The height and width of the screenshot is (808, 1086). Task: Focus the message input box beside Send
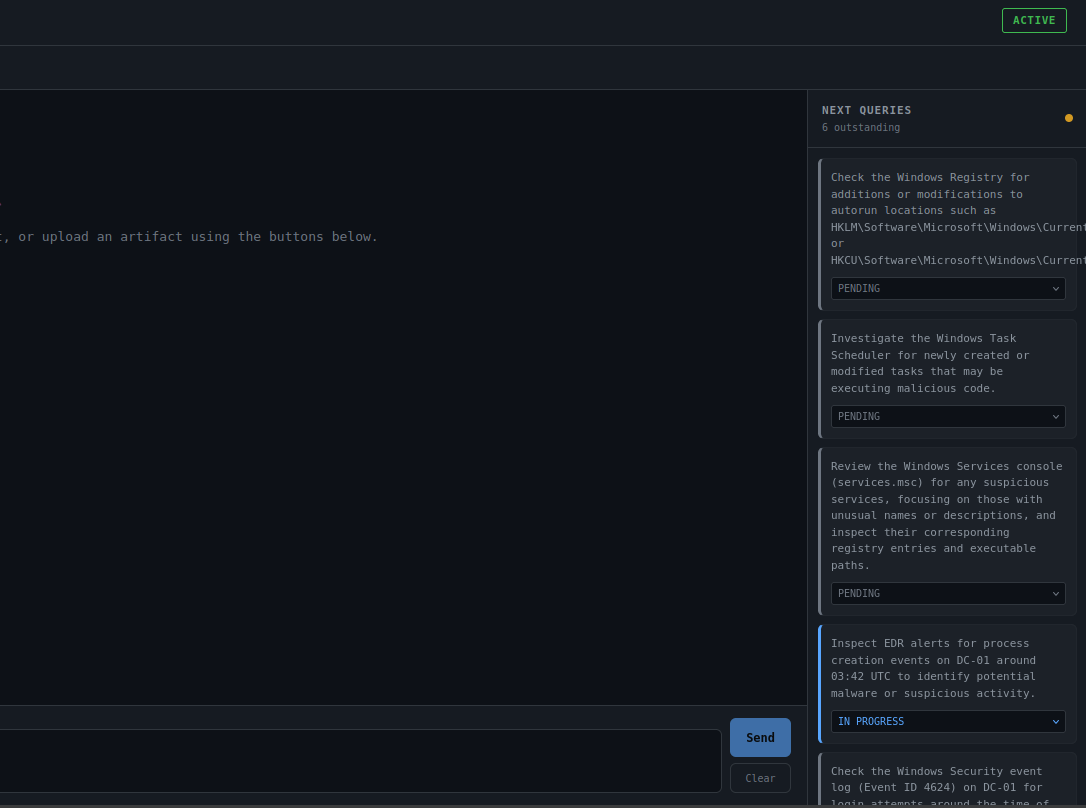point(360,761)
